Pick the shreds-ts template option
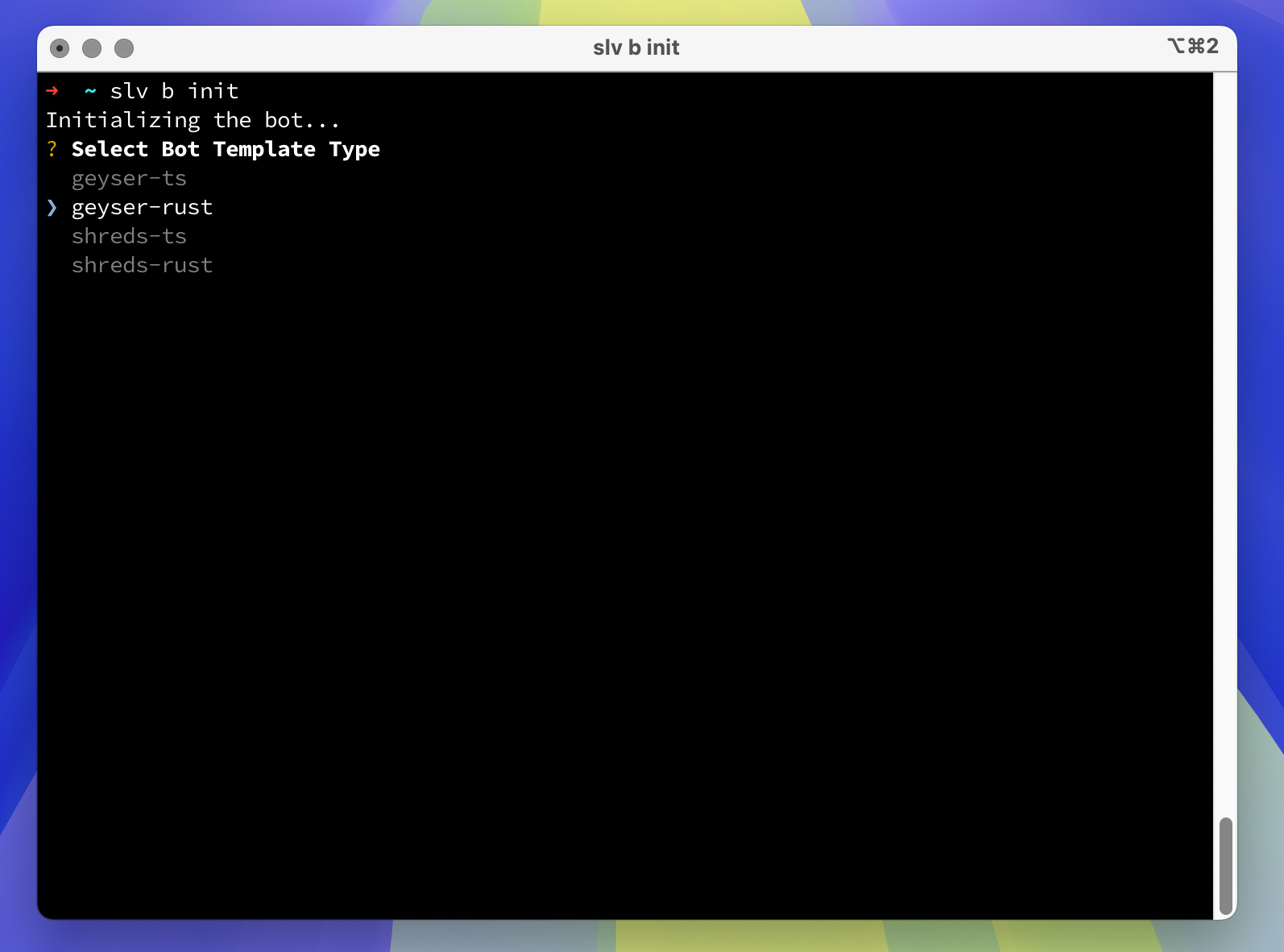 point(129,236)
